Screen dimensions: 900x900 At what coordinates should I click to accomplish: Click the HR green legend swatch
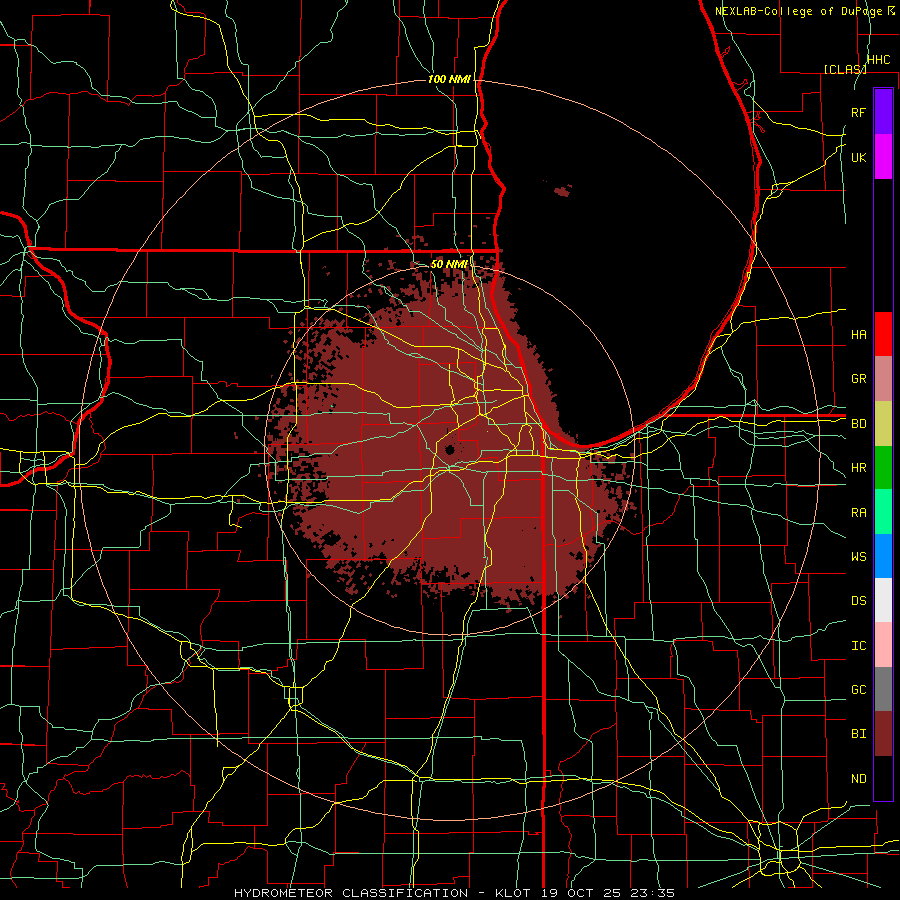click(883, 468)
